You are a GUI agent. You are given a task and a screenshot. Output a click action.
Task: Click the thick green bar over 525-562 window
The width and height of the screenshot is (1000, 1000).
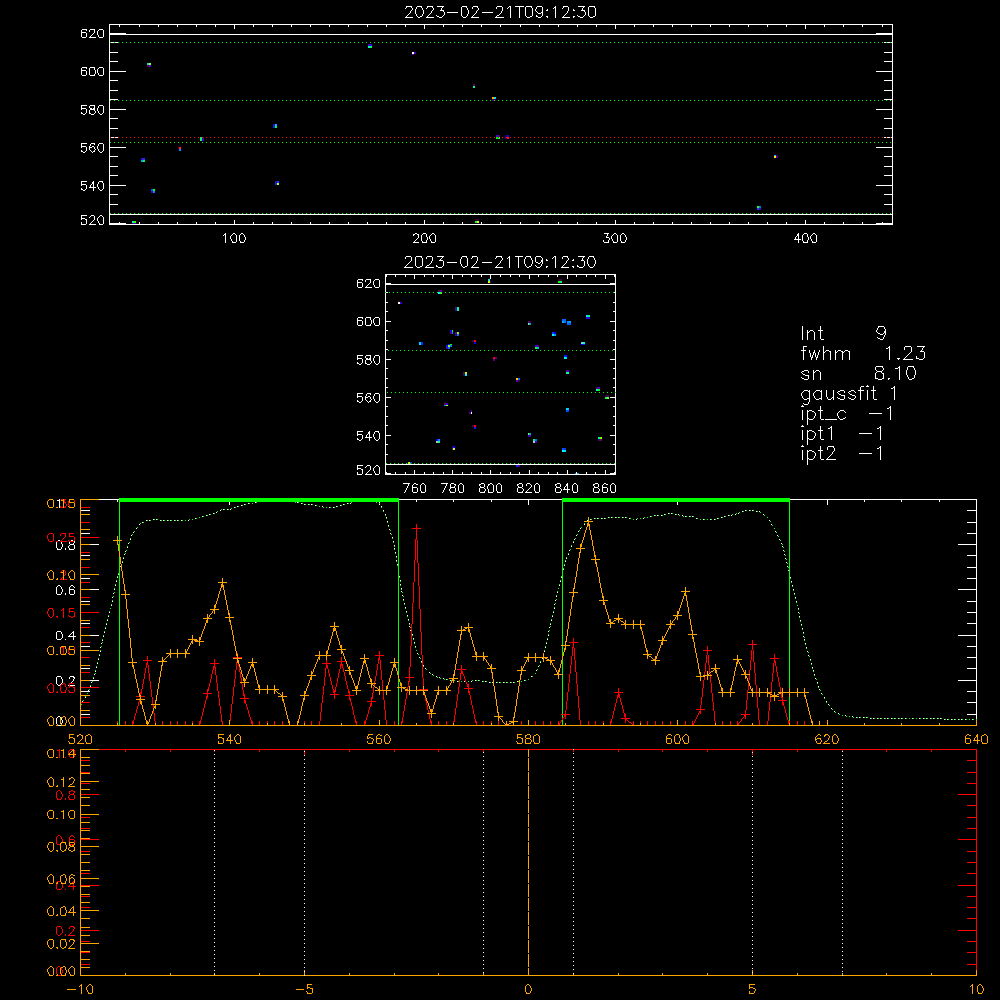259,501
